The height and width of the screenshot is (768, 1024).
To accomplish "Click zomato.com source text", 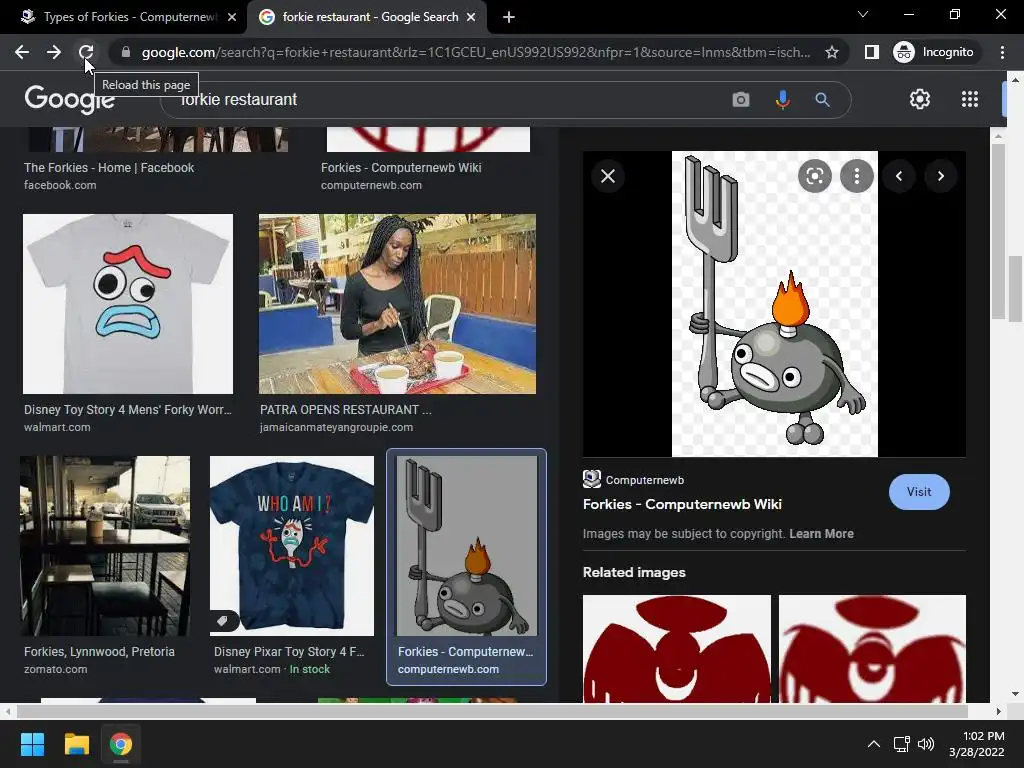I will 56,669.
